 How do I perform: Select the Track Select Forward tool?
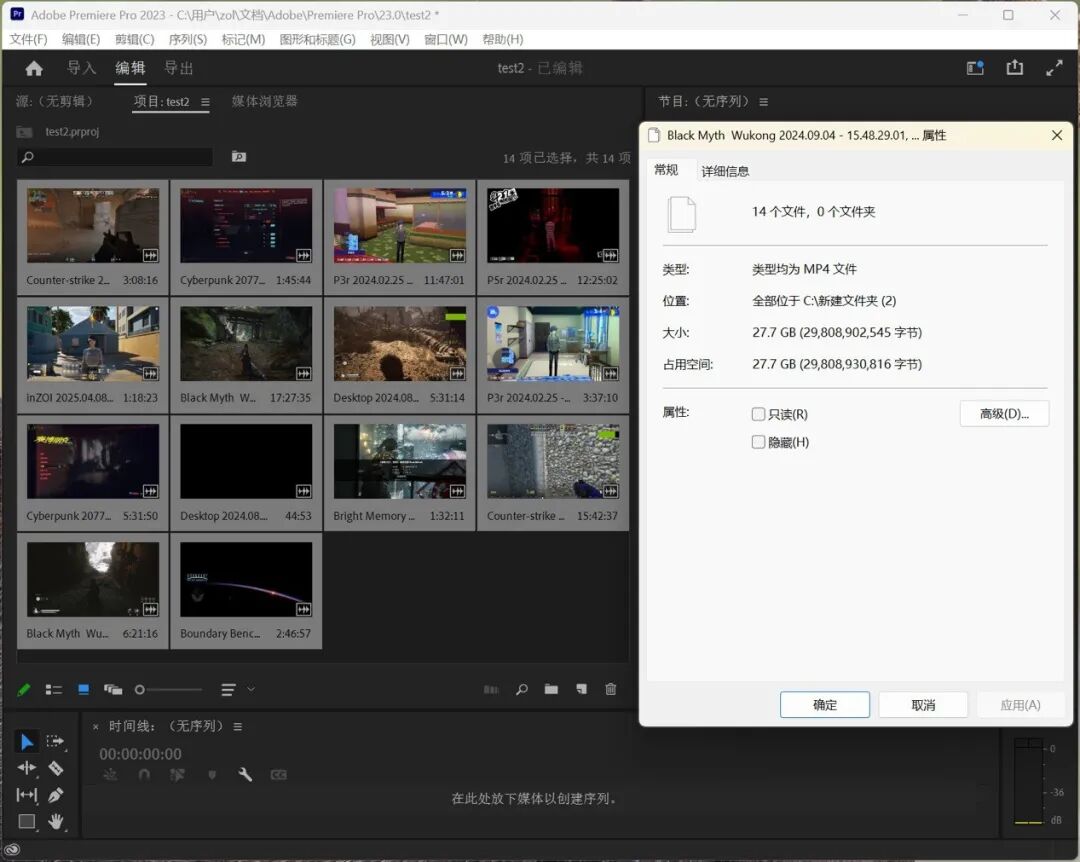(x=55, y=741)
